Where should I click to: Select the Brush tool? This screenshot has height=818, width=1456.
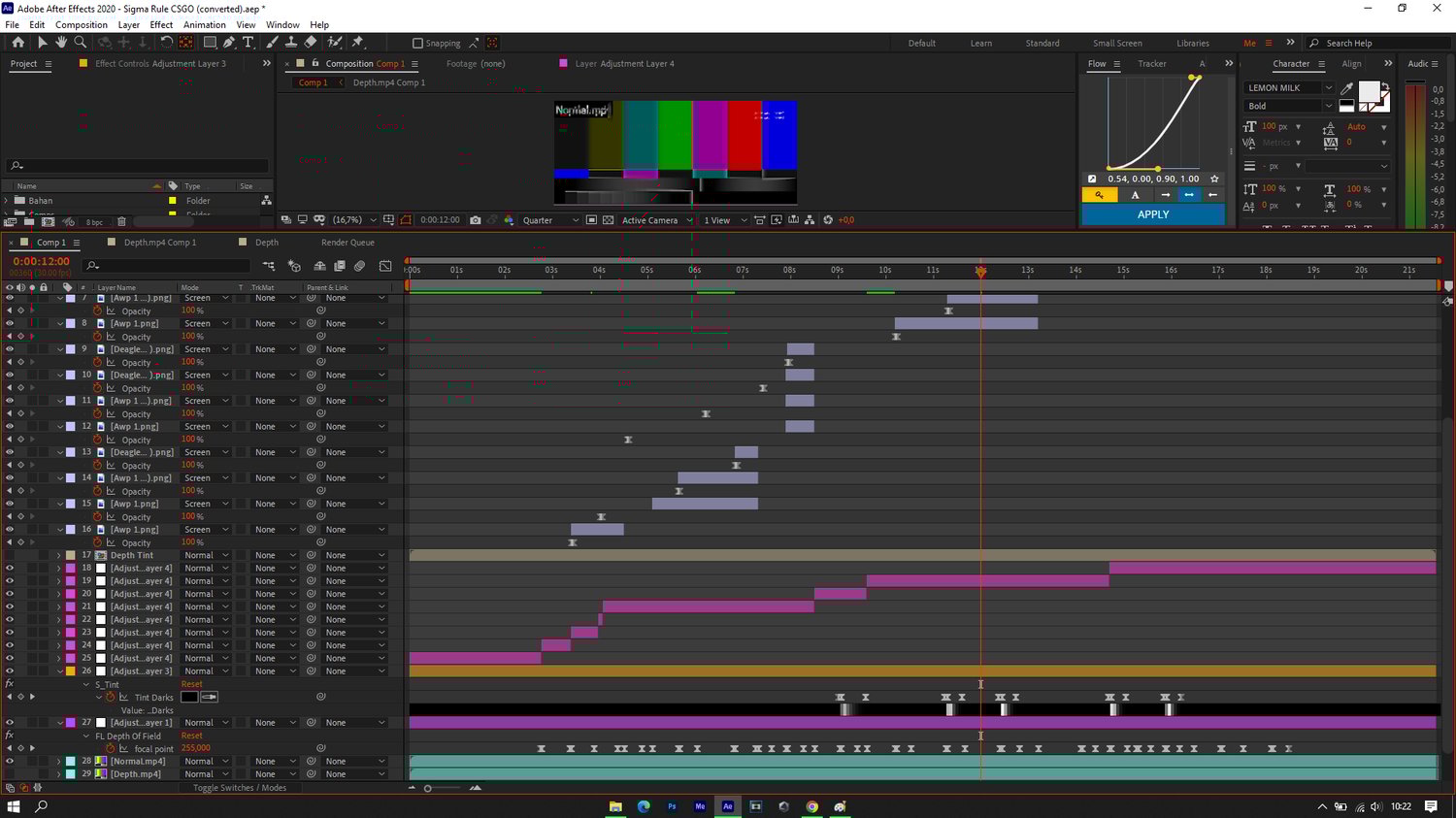[x=272, y=43]
